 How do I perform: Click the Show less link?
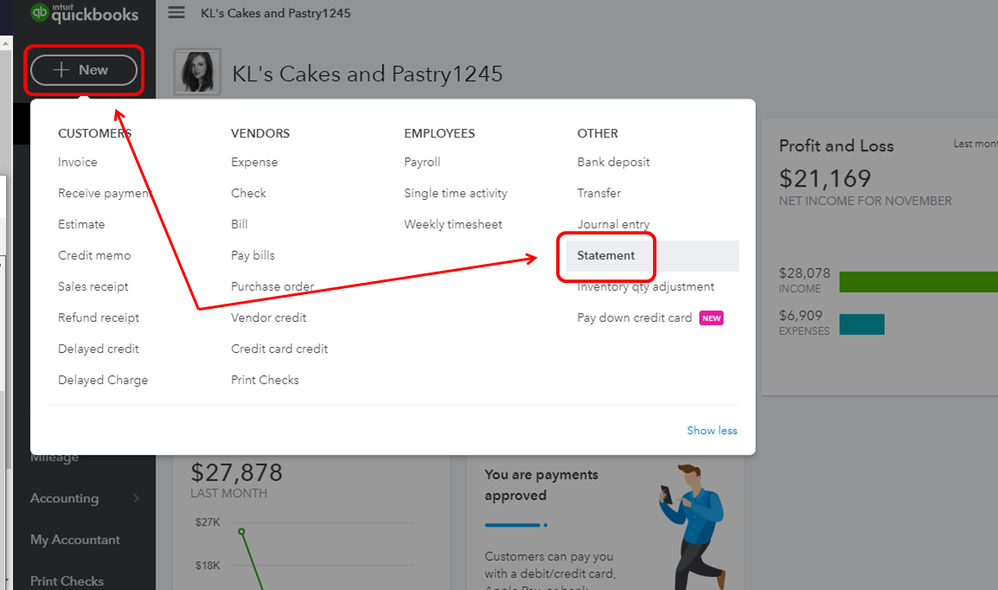tap(712, 430)
